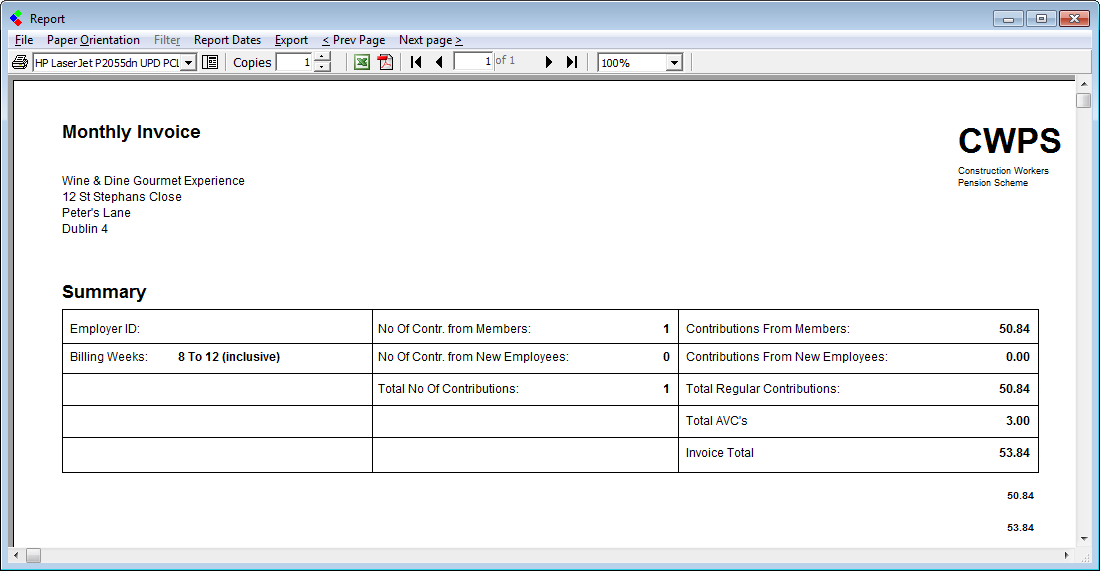The width and height of the screenshot is (1100, 571).
Task: Go to next page arrow icon
Action: 548,62
